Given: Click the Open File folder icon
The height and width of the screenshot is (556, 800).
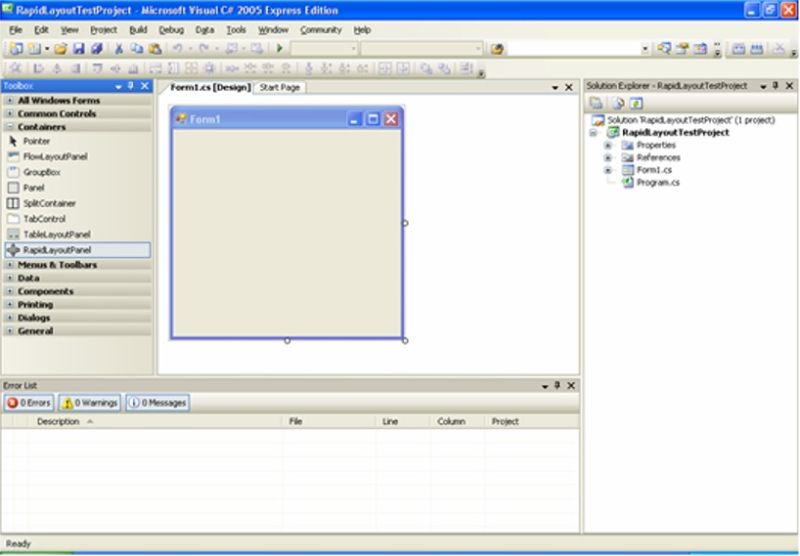Looking at the screenshot, I should click(61, 48).
